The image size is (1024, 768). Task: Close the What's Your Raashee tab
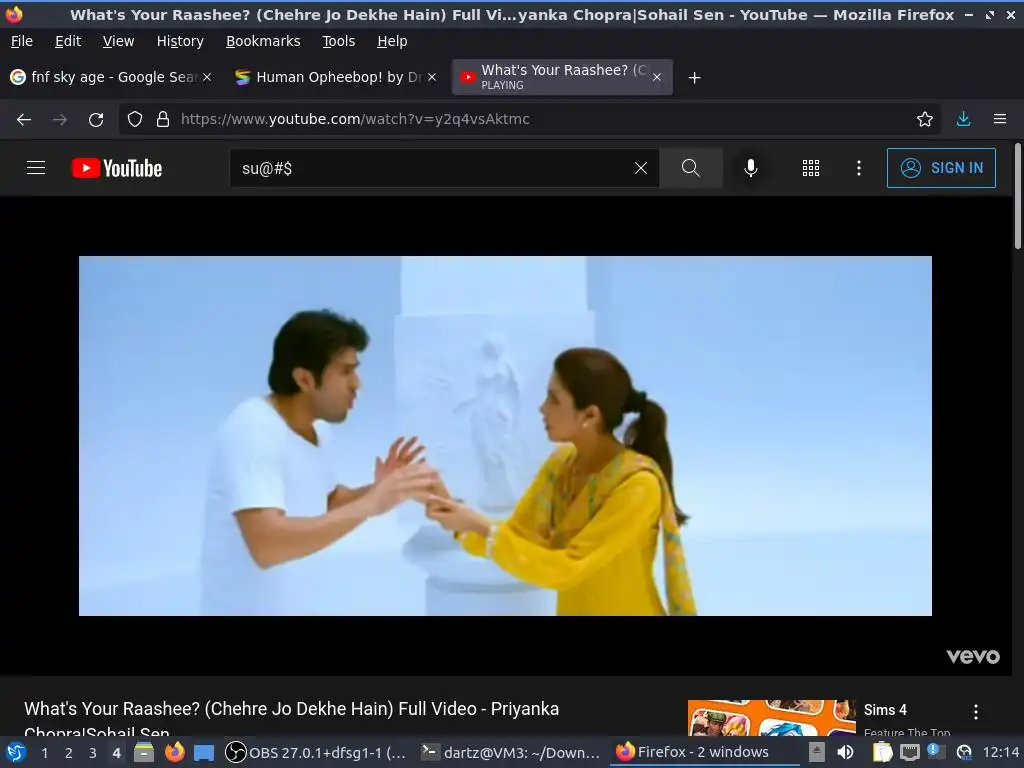[x=657, y=77]
